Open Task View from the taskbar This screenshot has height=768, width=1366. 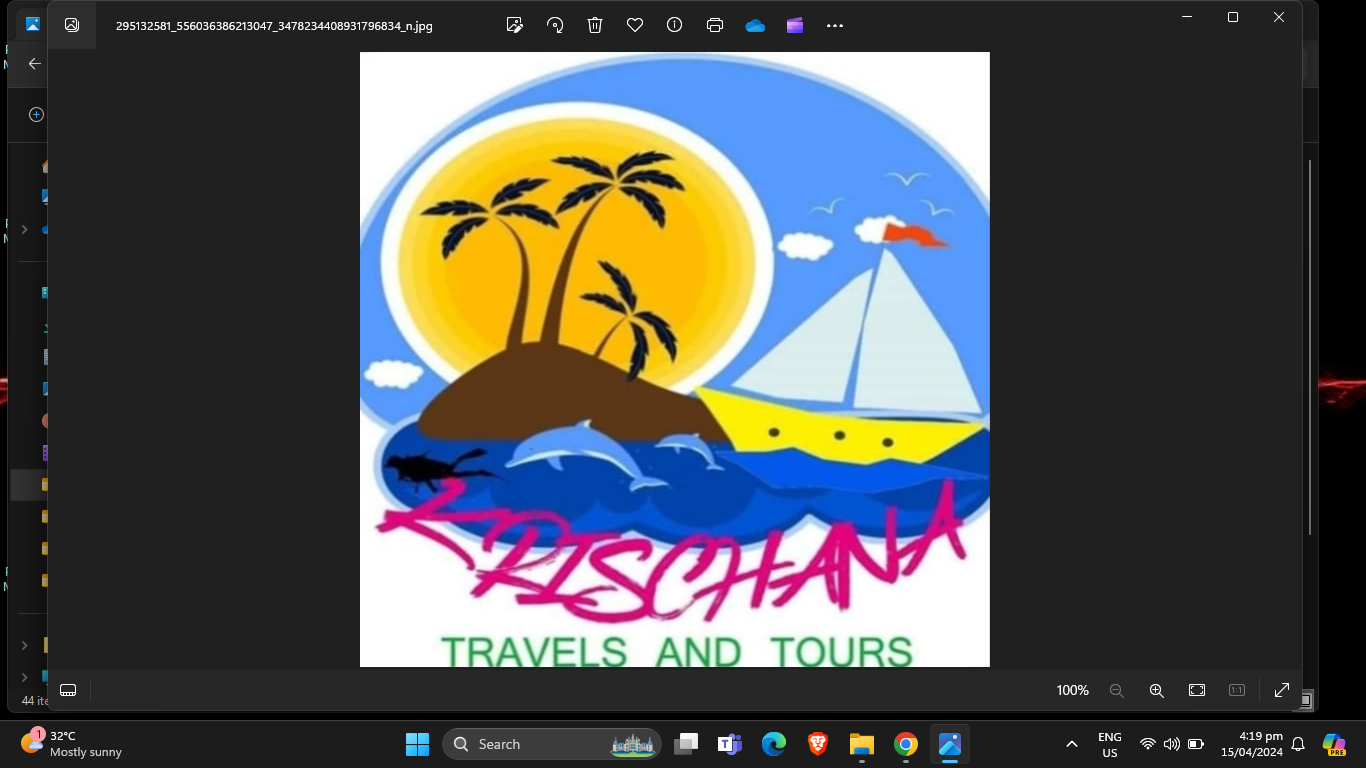pyautogui.click(x=686, y=744)
